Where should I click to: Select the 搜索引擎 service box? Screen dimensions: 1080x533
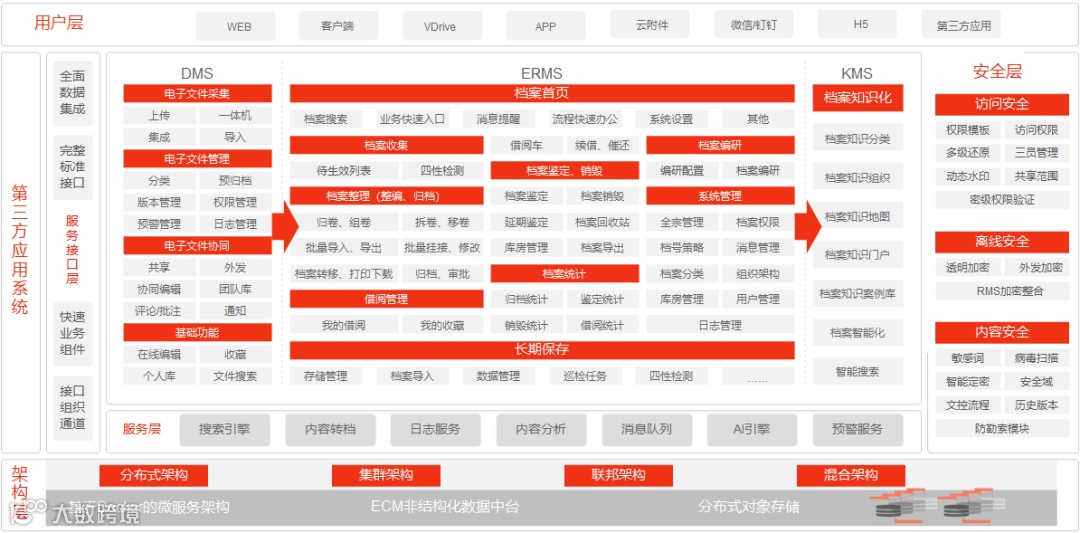(225, 430)
